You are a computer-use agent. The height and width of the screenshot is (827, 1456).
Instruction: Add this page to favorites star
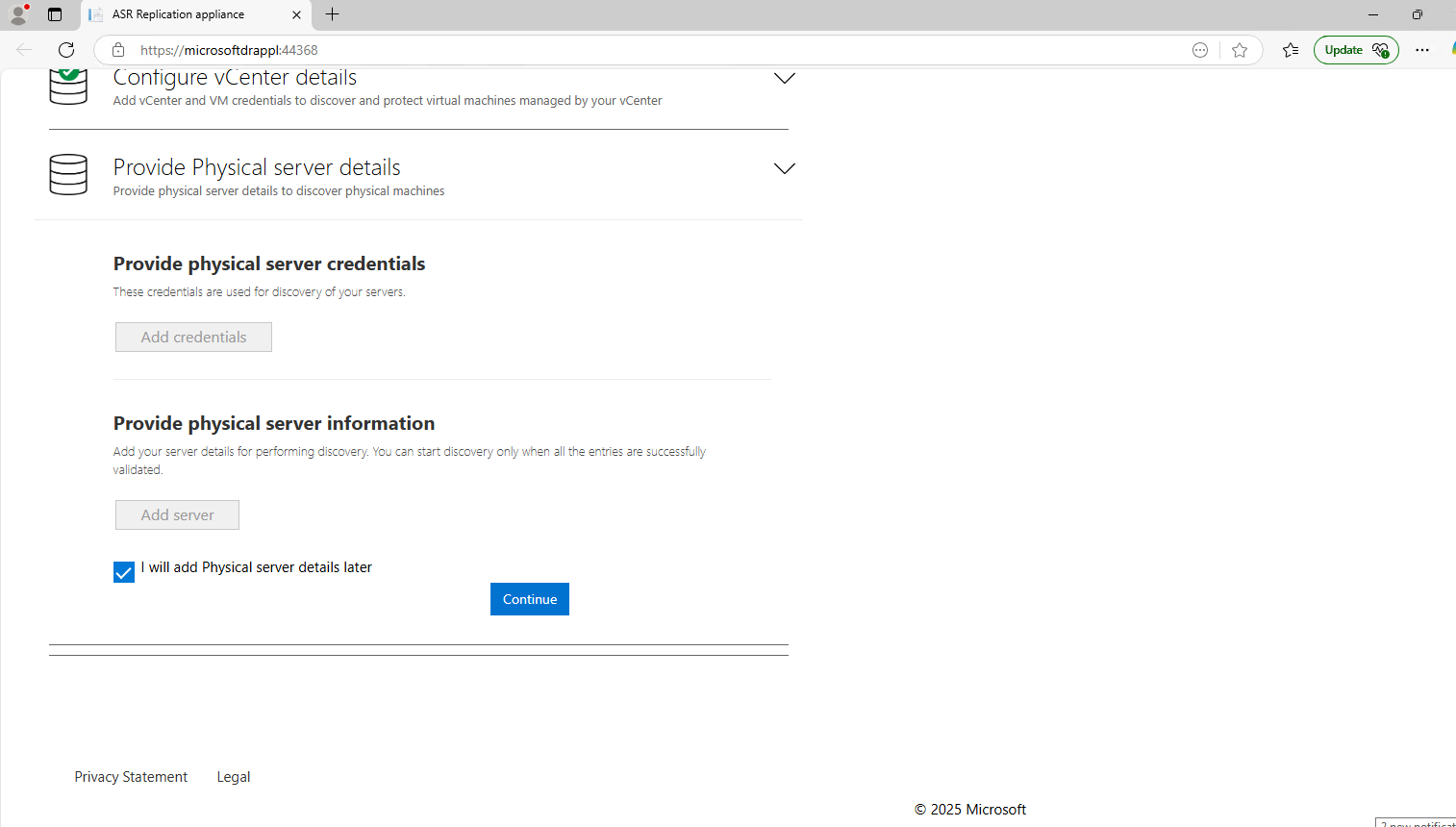[1240, 50]
